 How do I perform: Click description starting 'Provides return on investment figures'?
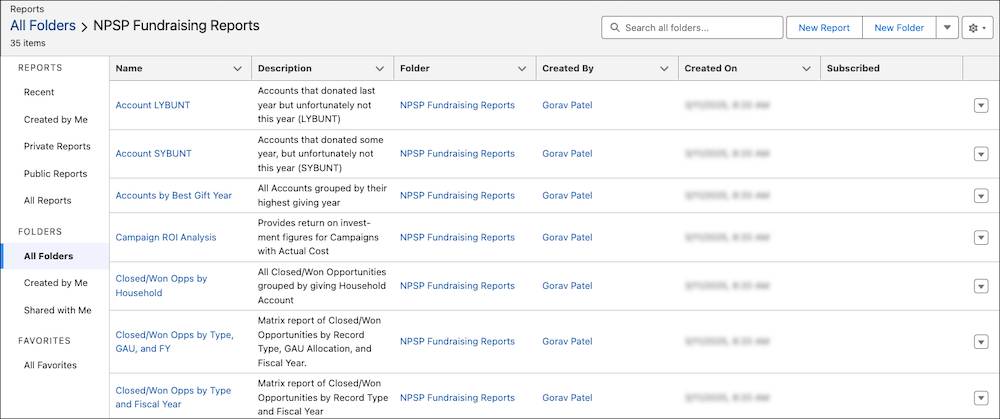(318, 237)
